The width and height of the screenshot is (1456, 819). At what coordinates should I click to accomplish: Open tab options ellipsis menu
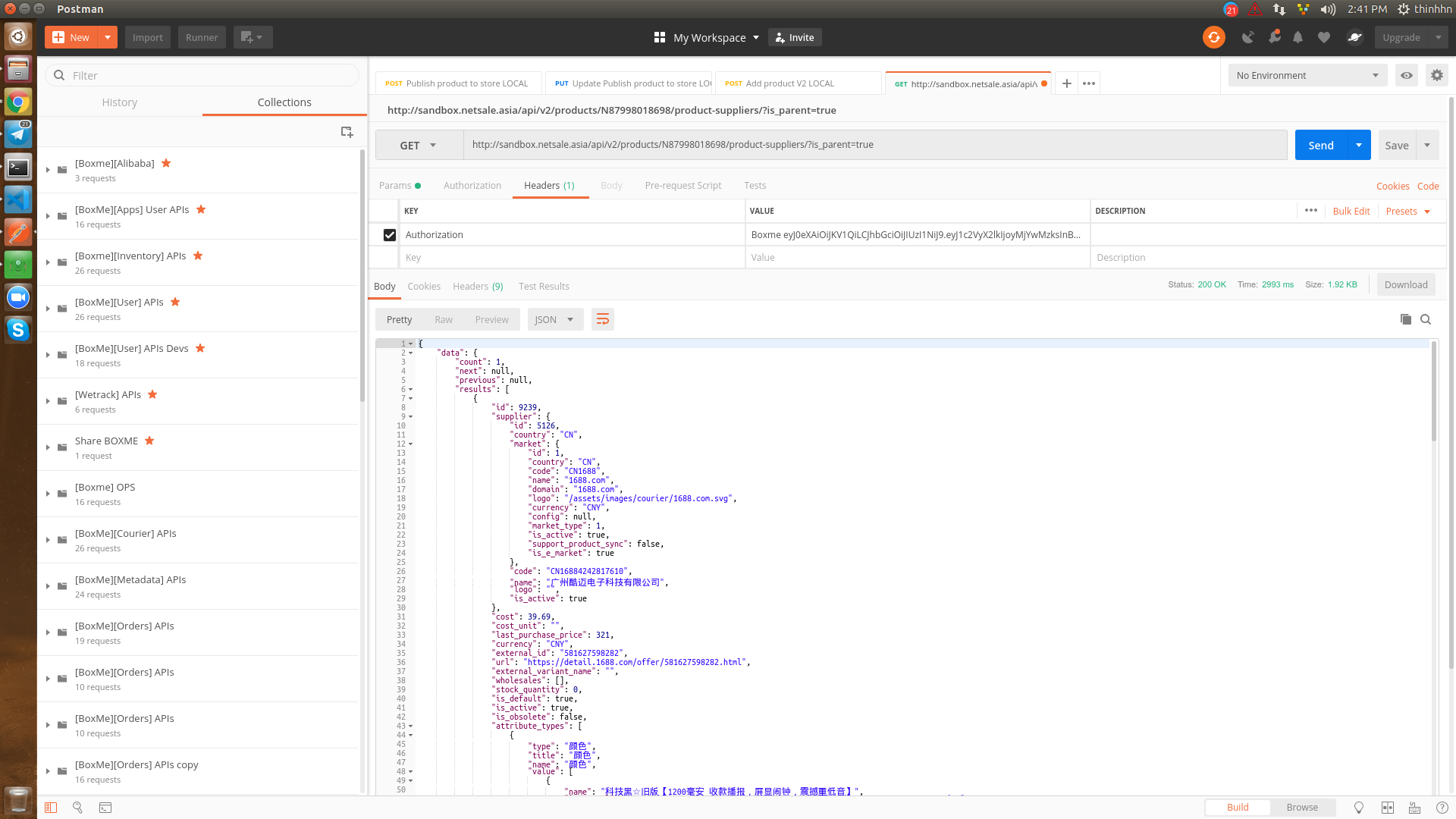tap(1089, 83)
